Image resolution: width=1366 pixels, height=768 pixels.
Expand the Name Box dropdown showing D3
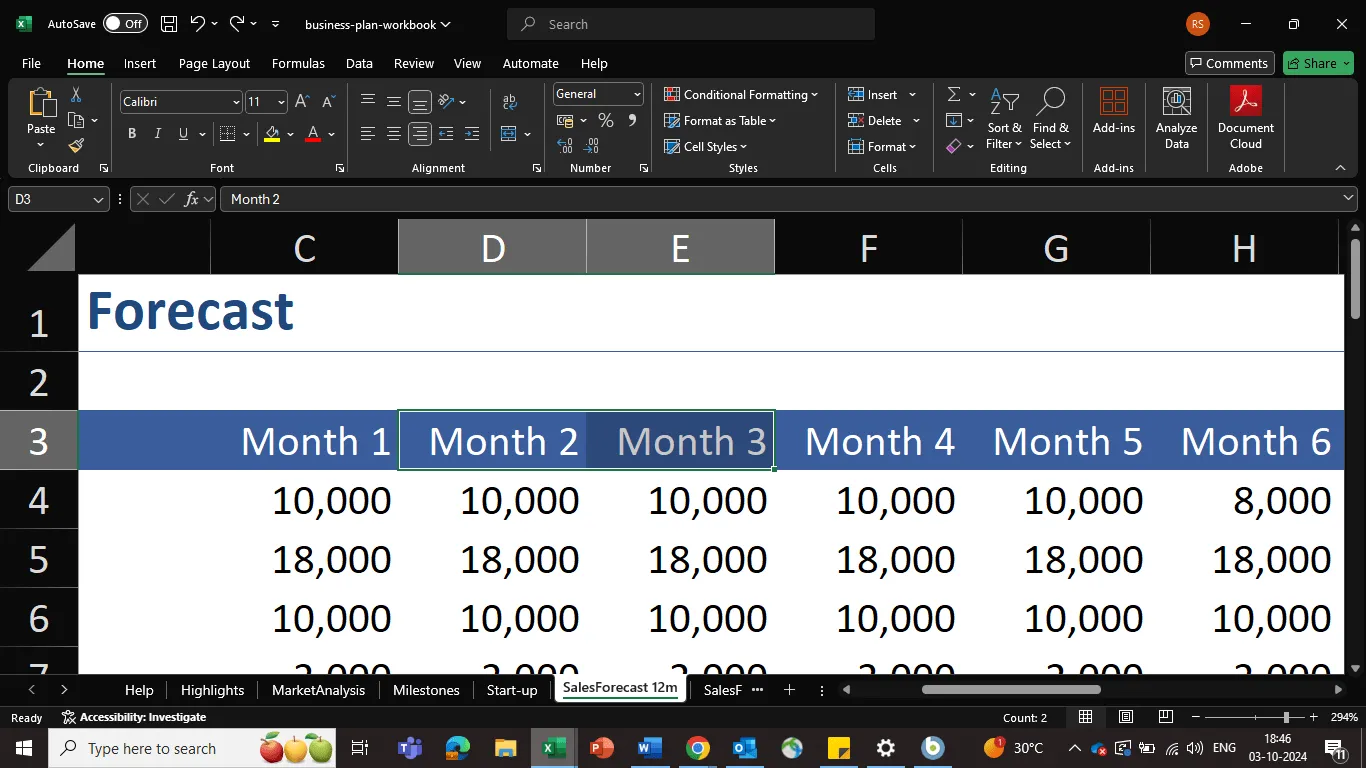click(x=98, y=199)
